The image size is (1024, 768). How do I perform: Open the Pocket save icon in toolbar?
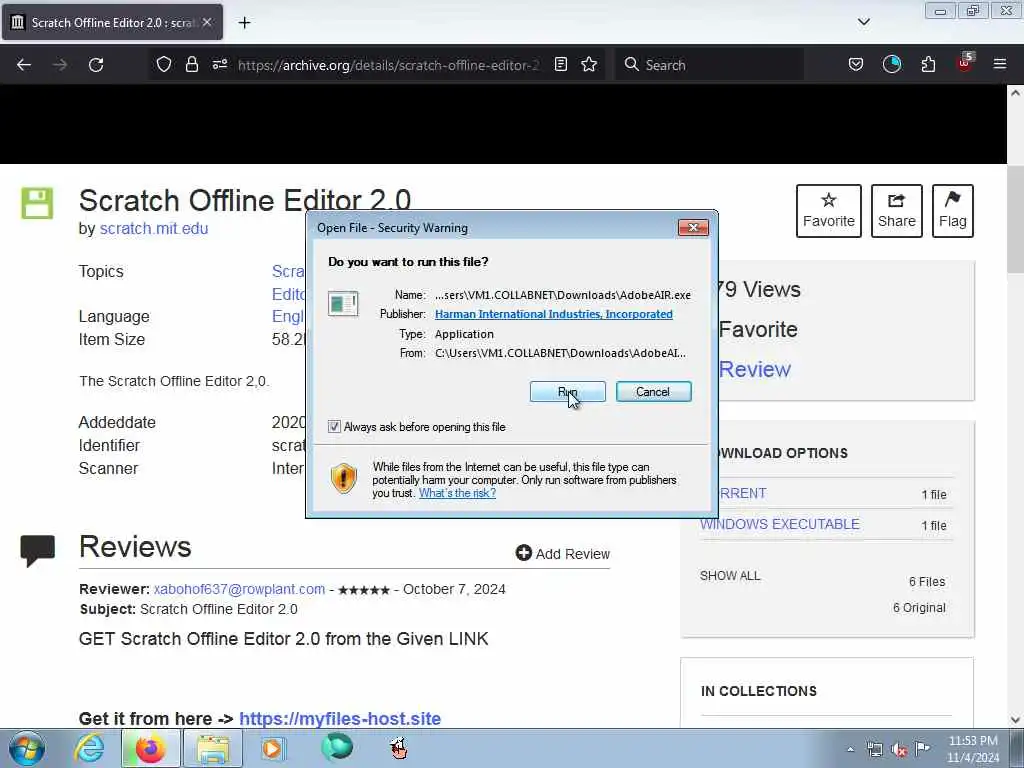point(856,64)
